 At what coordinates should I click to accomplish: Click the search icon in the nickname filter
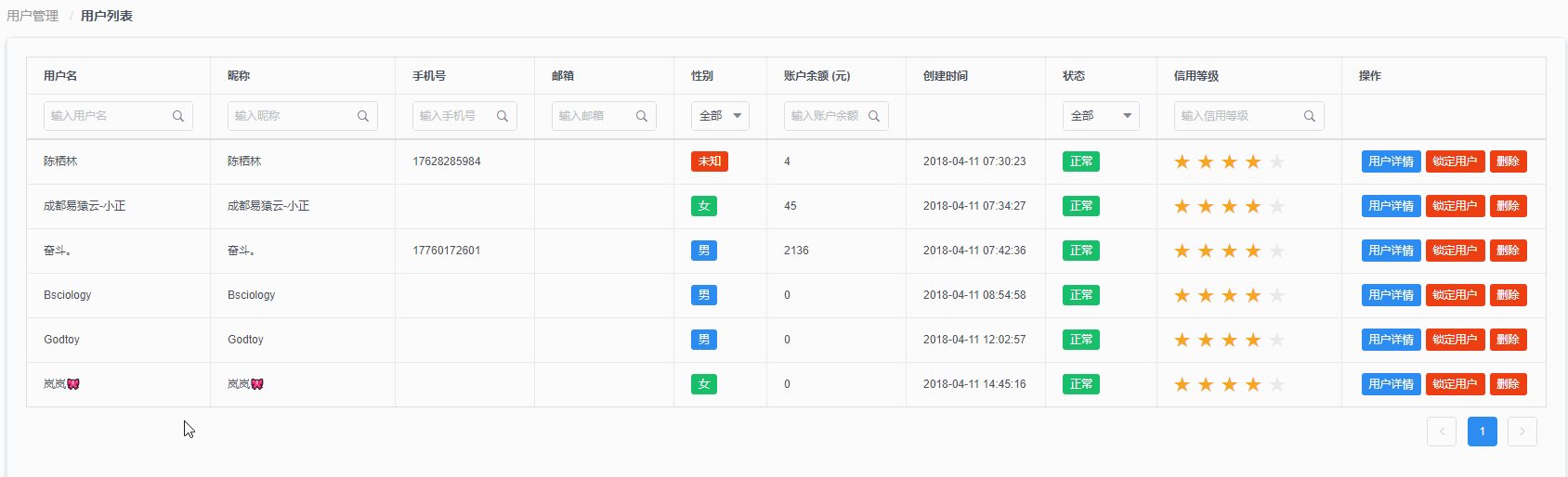[363, 116]
